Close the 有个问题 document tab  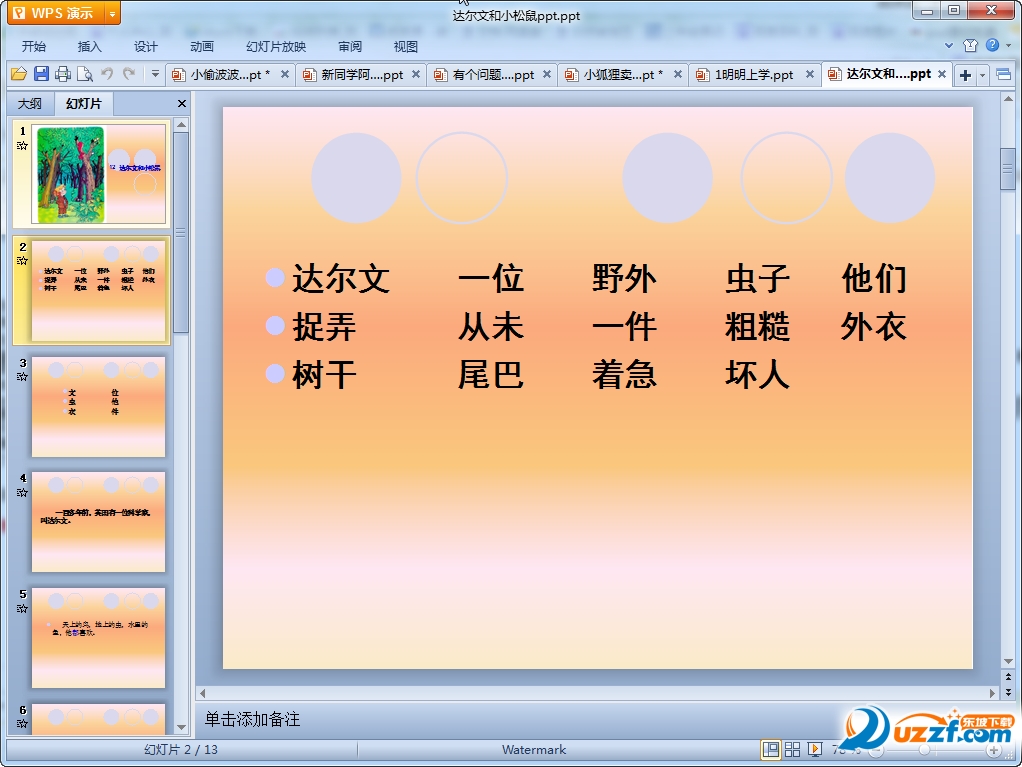[547, 74]
